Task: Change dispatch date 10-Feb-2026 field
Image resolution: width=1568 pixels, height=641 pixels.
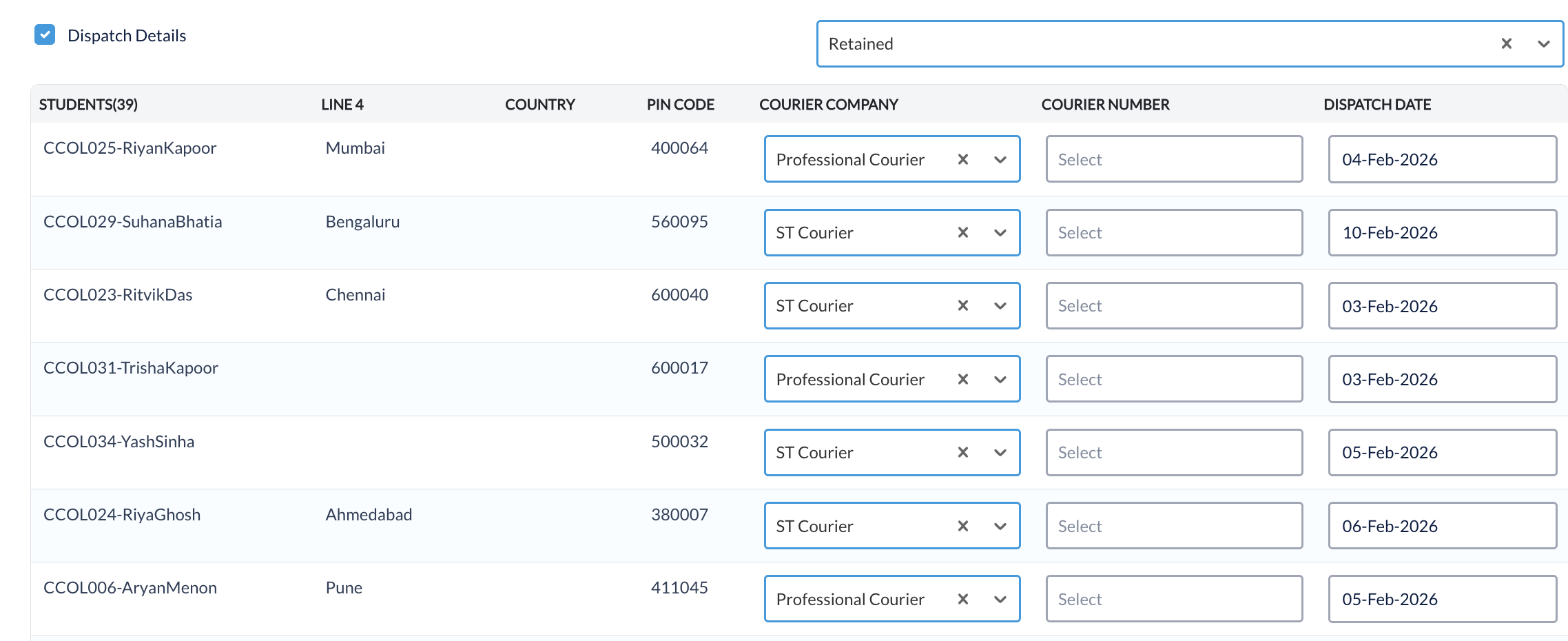Action: point(1441,233)
